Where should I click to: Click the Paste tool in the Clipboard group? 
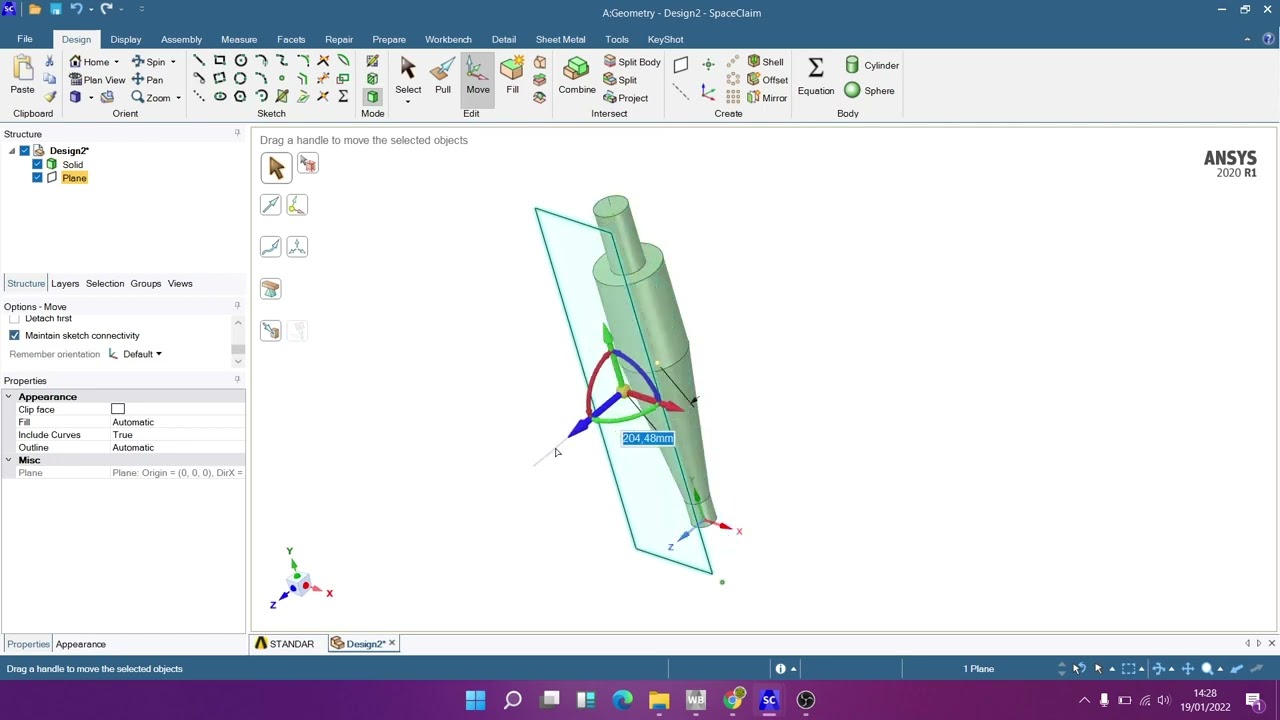(x=22, y=76)
